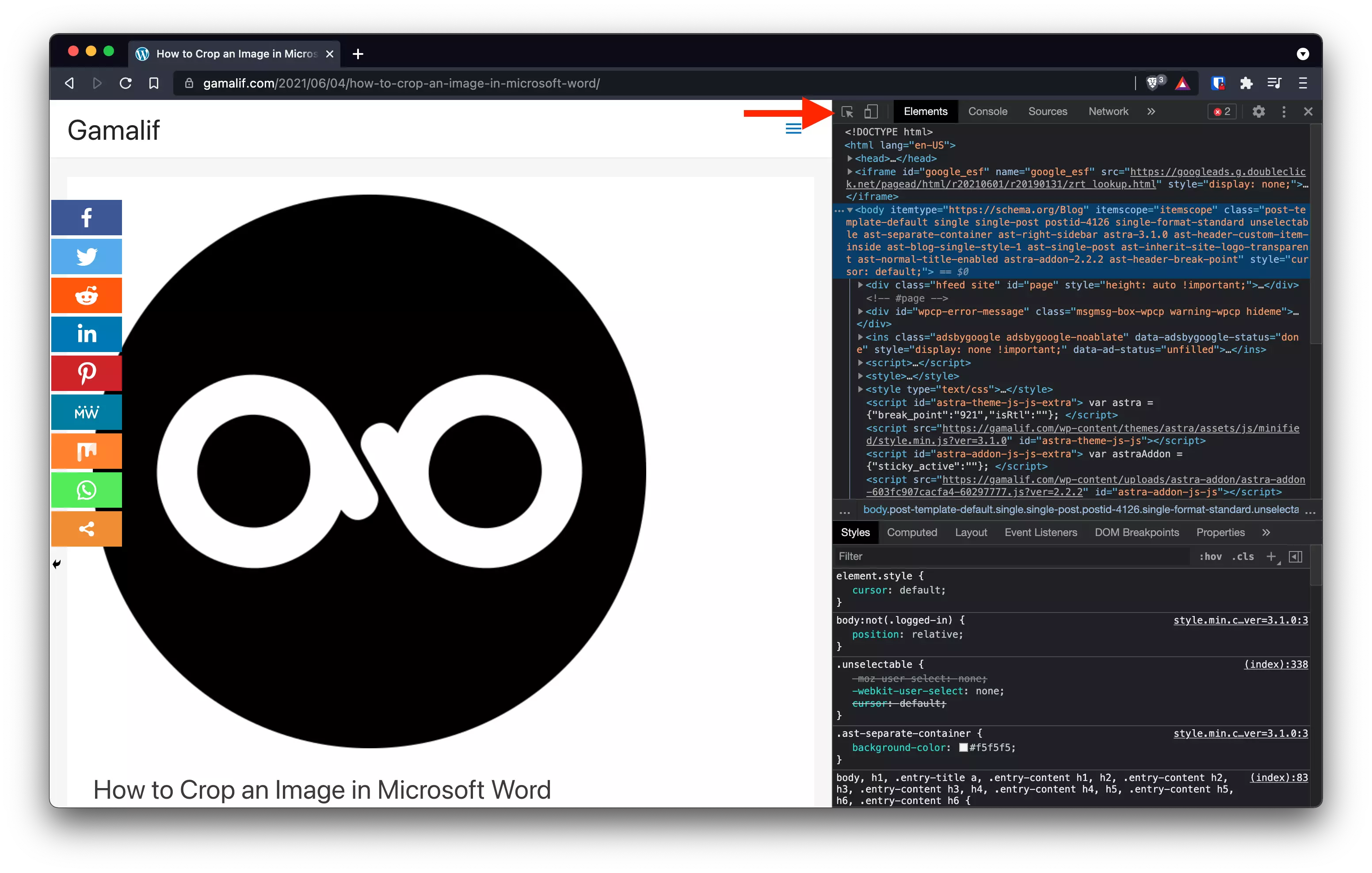
Task: Expand the head element node
Action: 850,158
